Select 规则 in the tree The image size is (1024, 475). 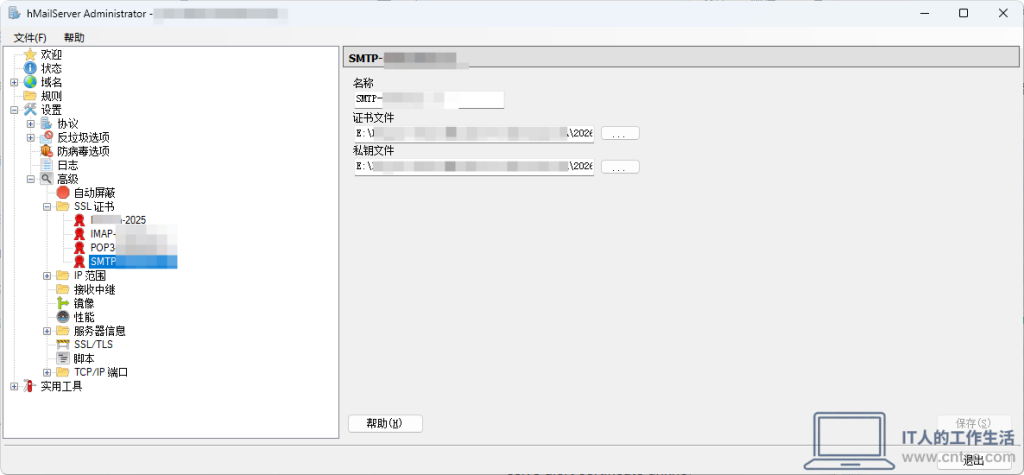[x=51, y=96]
